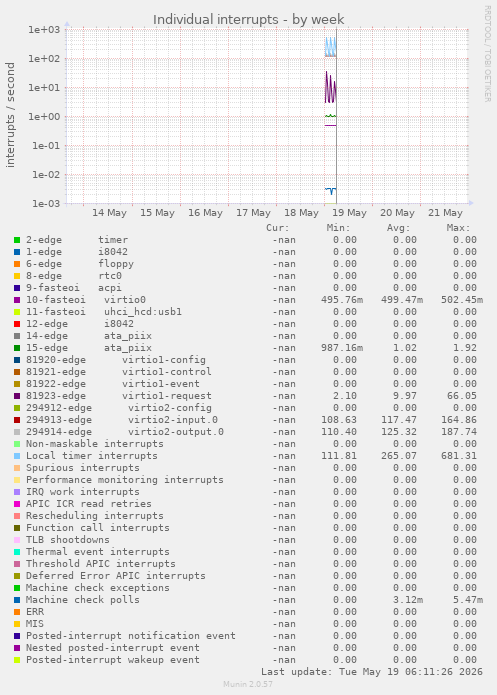Click the Rescheduling interrupts legend label
497x695 pixels.
pyautogui.click(x=94, y=516)
